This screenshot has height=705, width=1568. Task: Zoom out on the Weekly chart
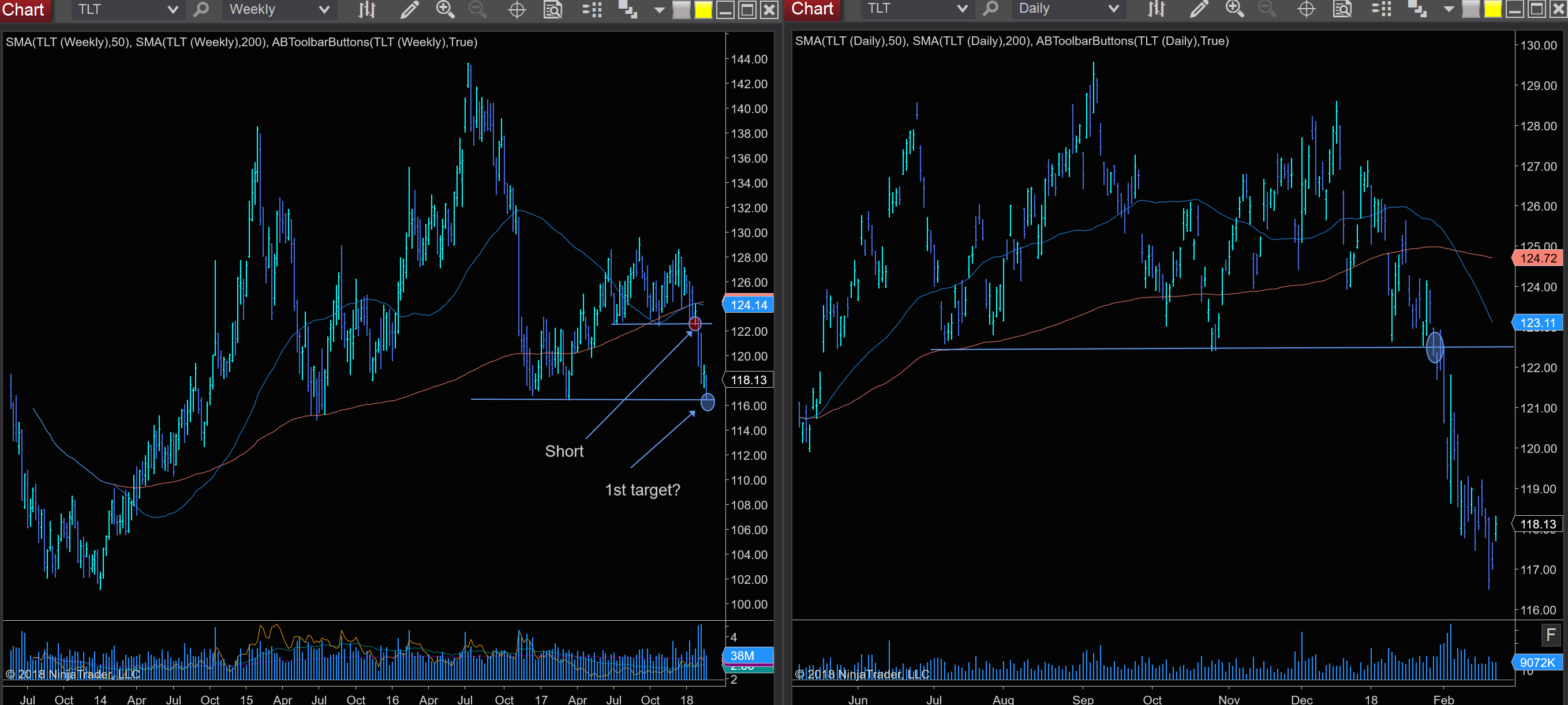point(478,10)
